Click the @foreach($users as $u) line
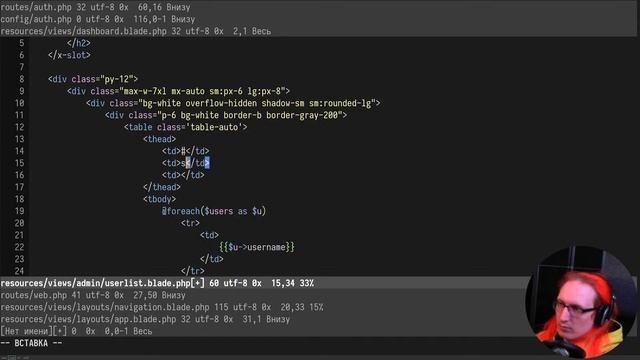Image resolution: width=640 pixels, height=360 pixels. point(214,211)
